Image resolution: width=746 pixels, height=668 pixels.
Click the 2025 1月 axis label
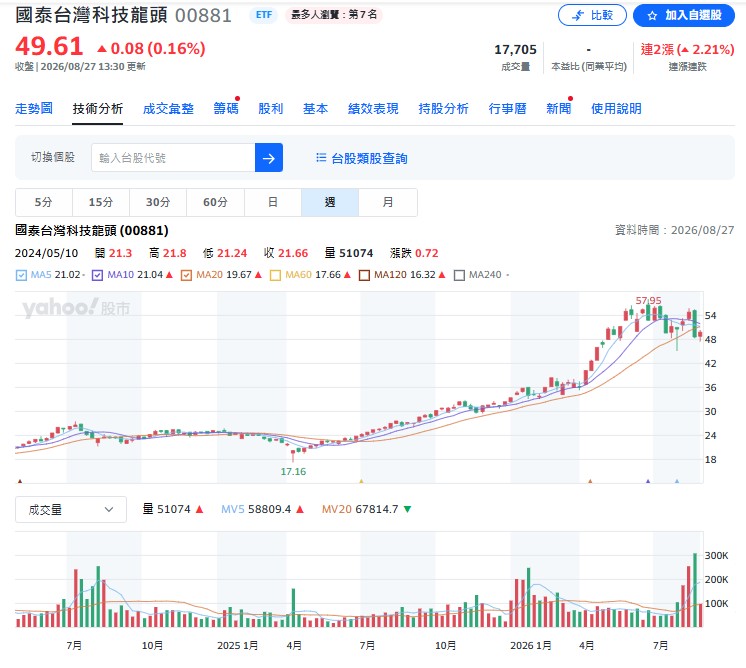coord(237,646)
